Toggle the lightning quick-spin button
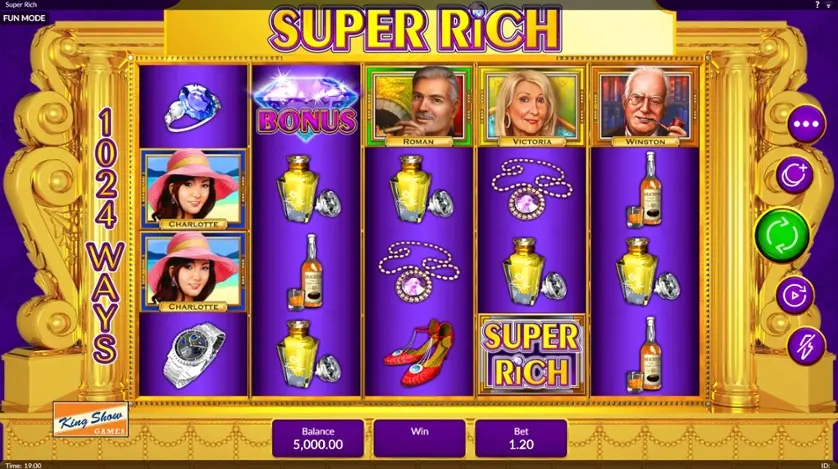This screenshot has height=469, width=838. (806, 346)
